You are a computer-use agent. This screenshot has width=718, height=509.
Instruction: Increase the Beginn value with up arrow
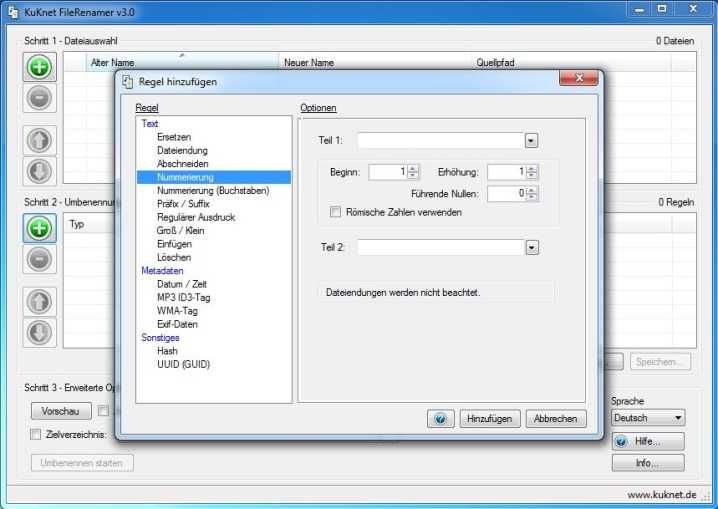click(414, 168)
